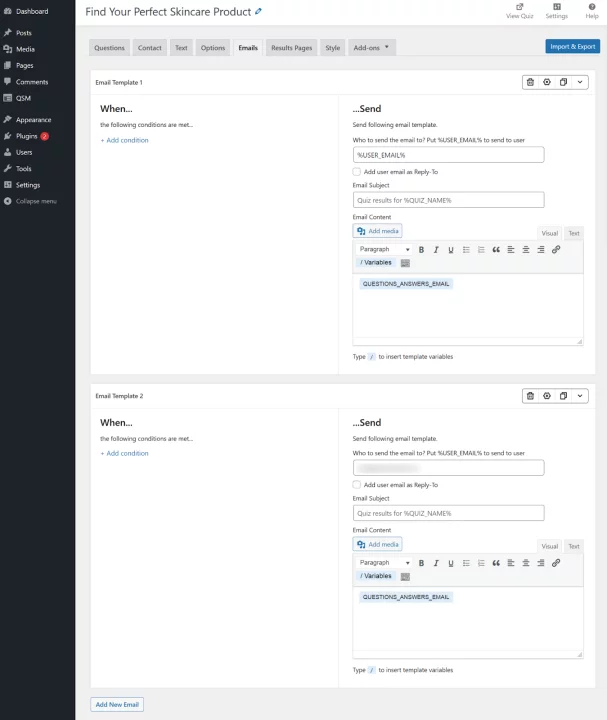607x720 pixels.
Task: Collapse Email Template 2 with chevron
Action: 580,396
